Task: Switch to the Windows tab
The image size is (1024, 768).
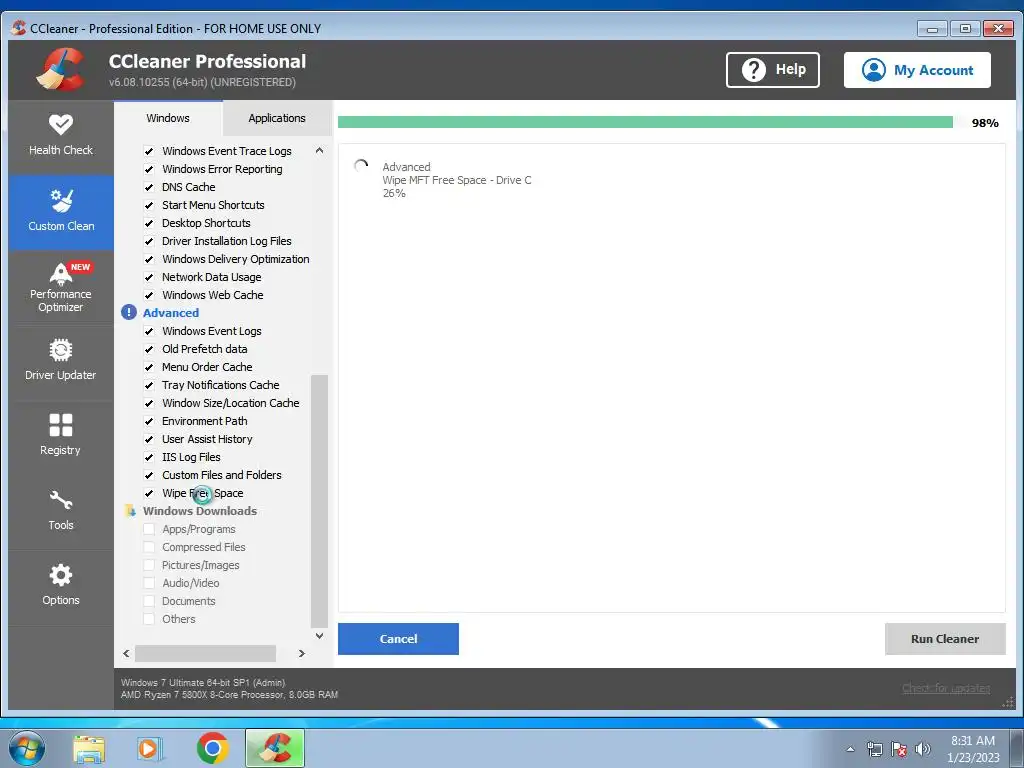Action: click(x=168, y=118)
